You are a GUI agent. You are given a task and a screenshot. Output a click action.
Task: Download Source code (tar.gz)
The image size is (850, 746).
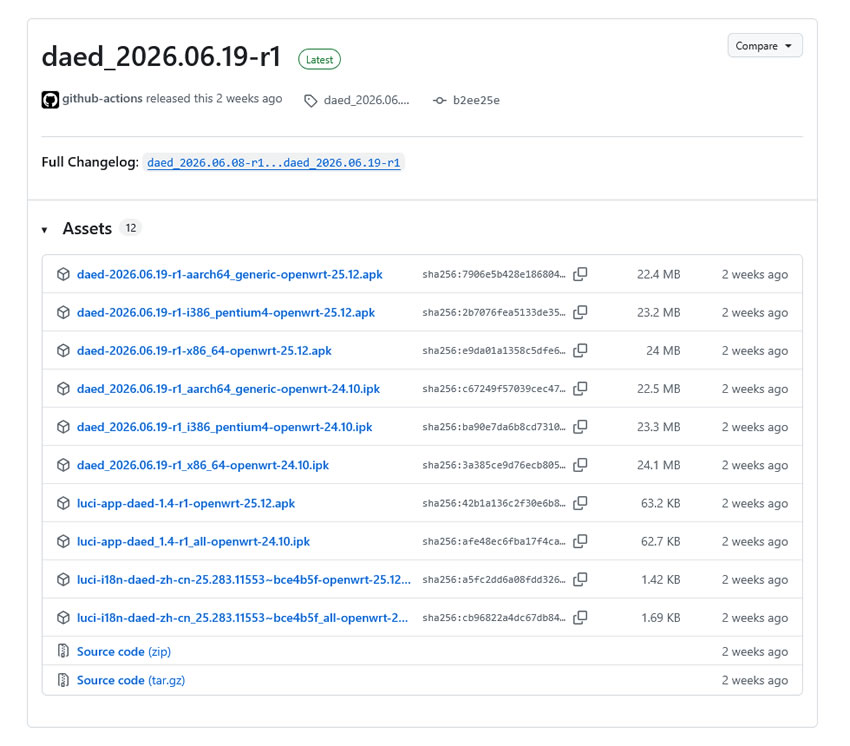tap(131, 680)
